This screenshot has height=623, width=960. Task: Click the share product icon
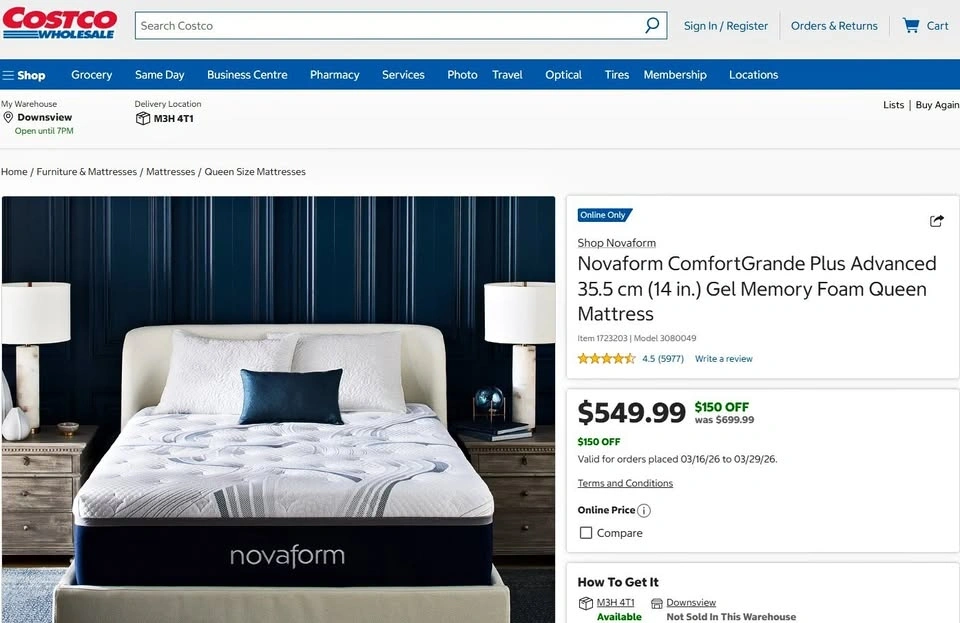click(x=936, y=221)
